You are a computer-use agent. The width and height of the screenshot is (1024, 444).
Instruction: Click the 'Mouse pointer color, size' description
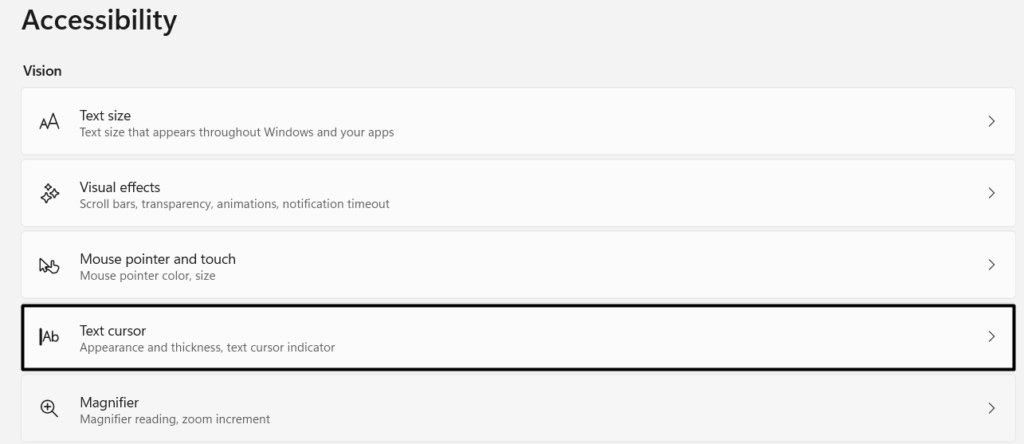click(x=147, y=276)
